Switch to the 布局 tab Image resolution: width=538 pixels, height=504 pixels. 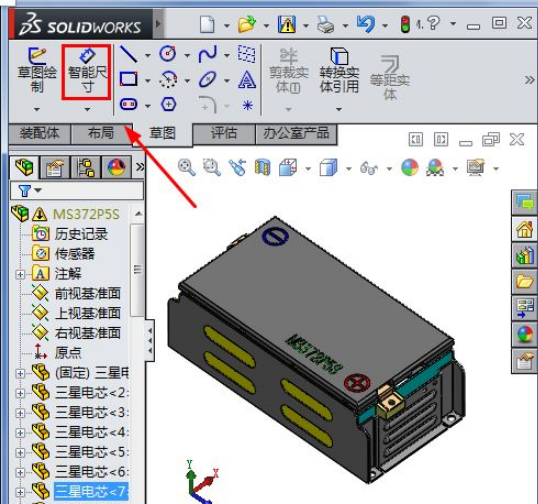point(101,134)
